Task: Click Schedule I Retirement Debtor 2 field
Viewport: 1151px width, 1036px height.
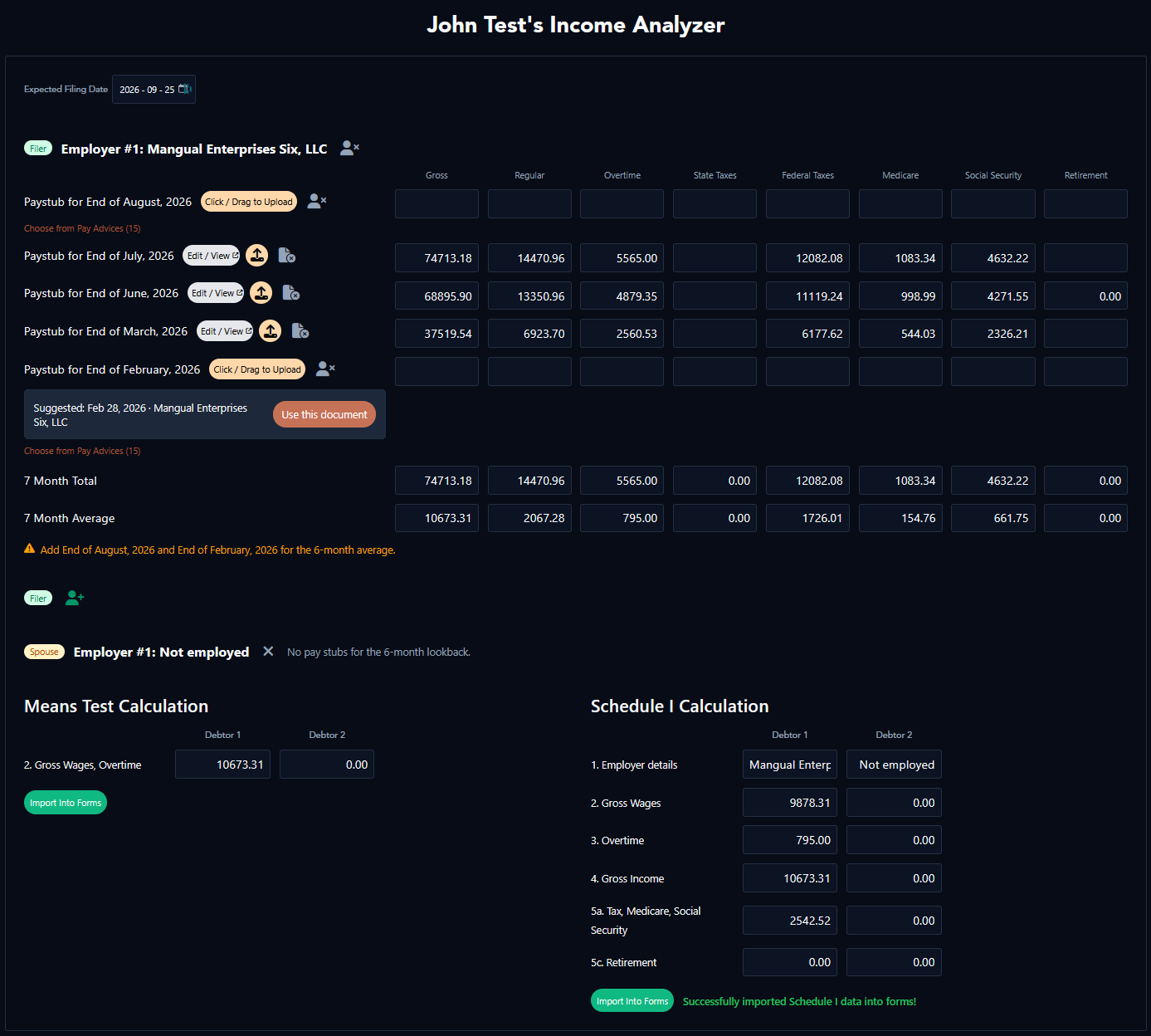Action: 894,962
